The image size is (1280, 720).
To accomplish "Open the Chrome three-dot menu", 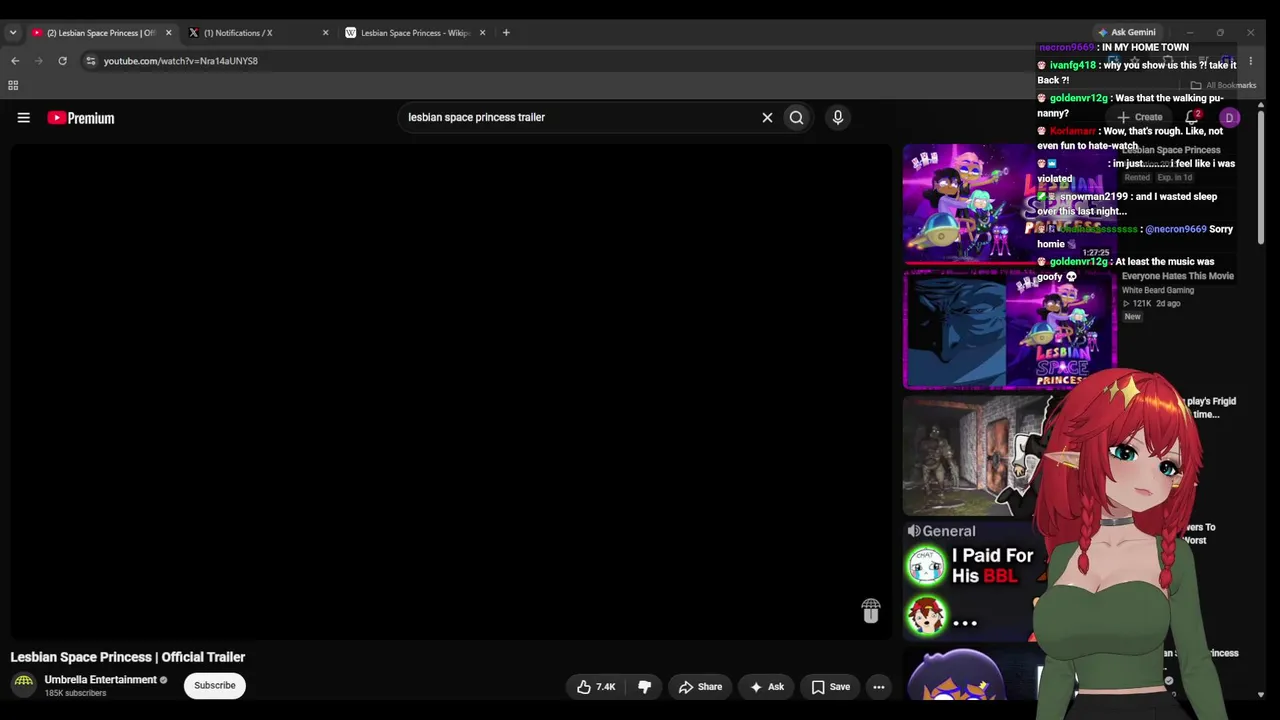I will 1250,61.
